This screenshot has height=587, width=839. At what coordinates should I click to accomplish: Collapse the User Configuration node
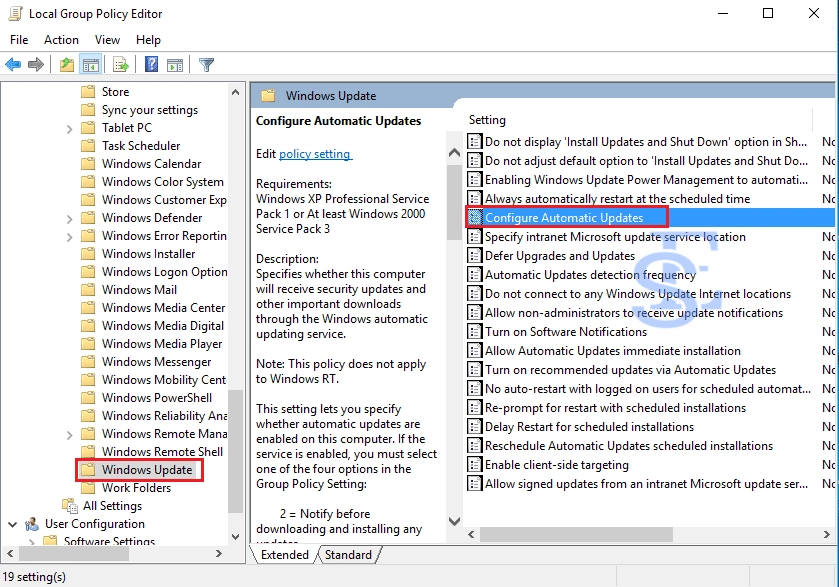click(x=12, y=524)
